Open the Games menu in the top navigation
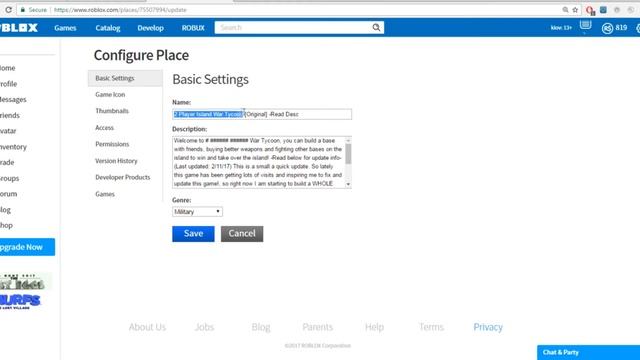This screenshot has height=360, width=640. [65, 28]
